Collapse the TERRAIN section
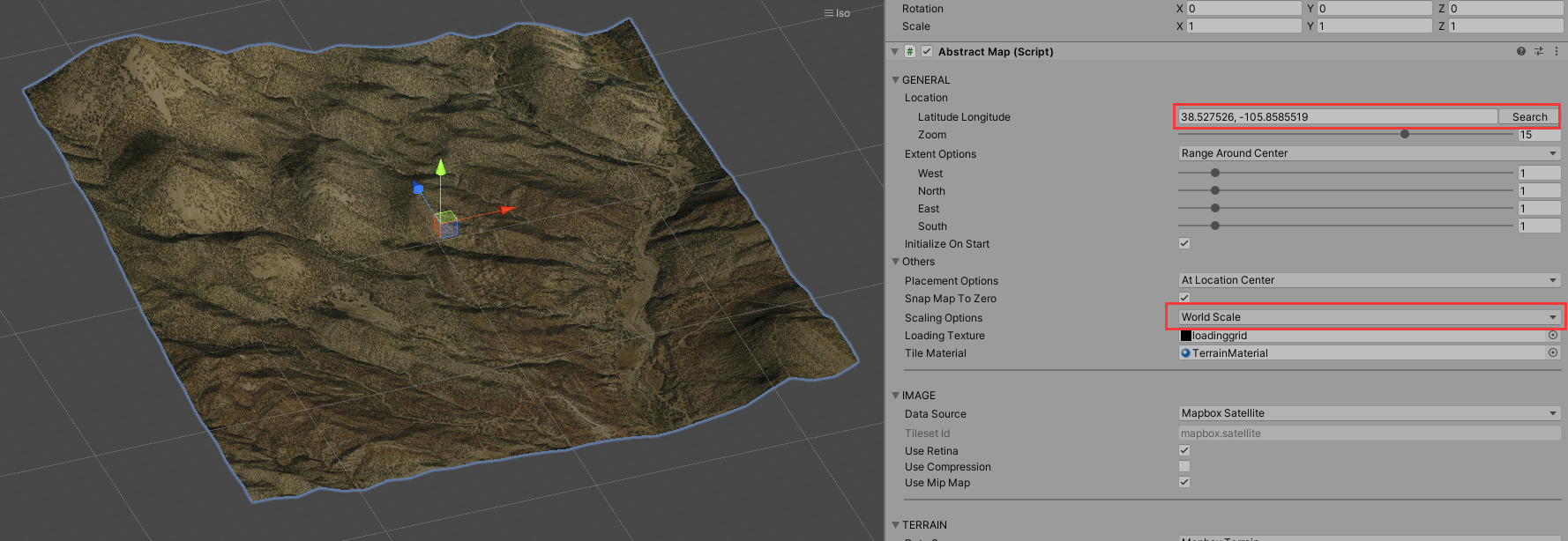1568x541 pixels. (896, 524)
